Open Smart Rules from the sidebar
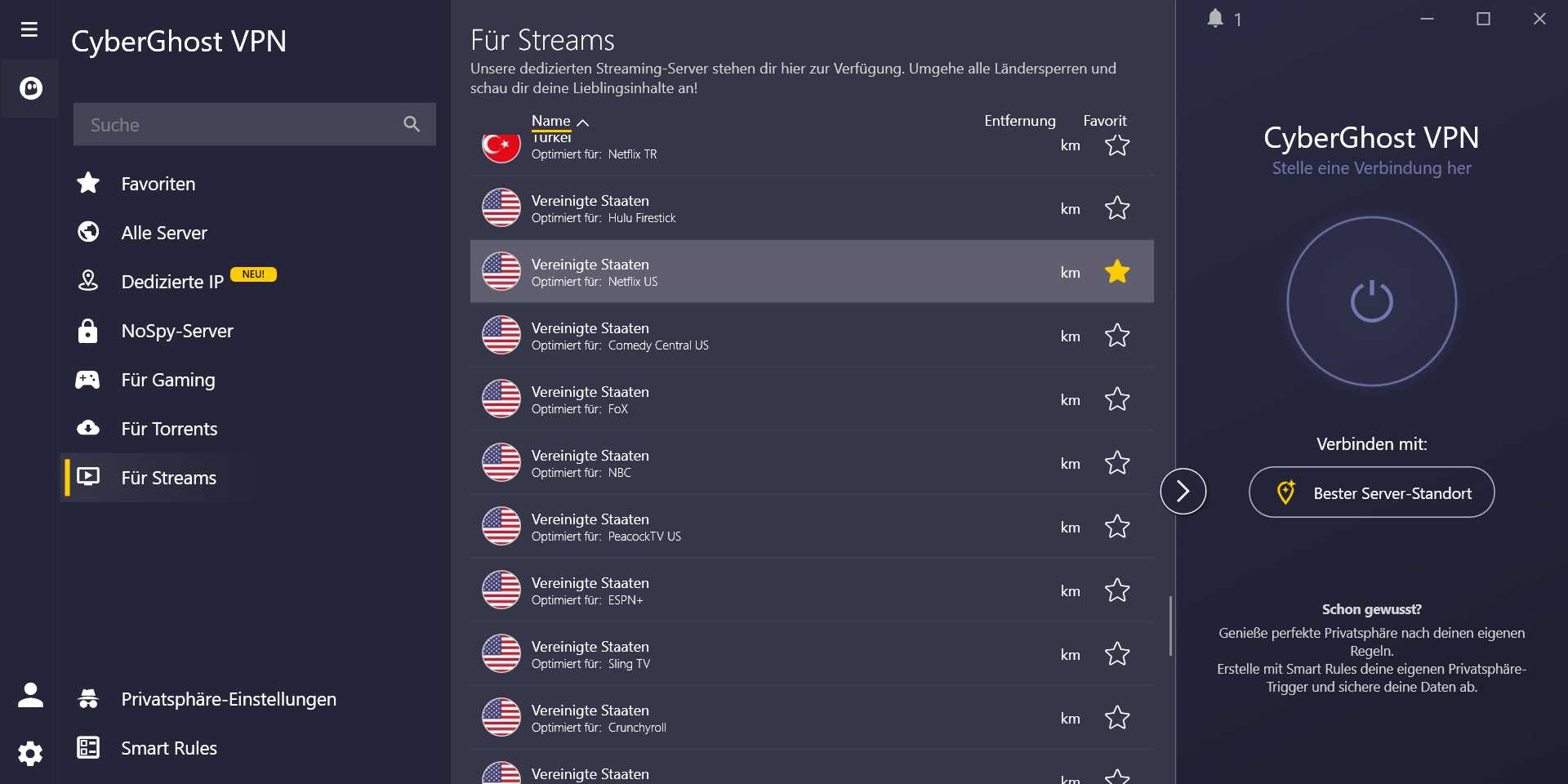This screenshot has height=784, width=1568. coord(167,747)
